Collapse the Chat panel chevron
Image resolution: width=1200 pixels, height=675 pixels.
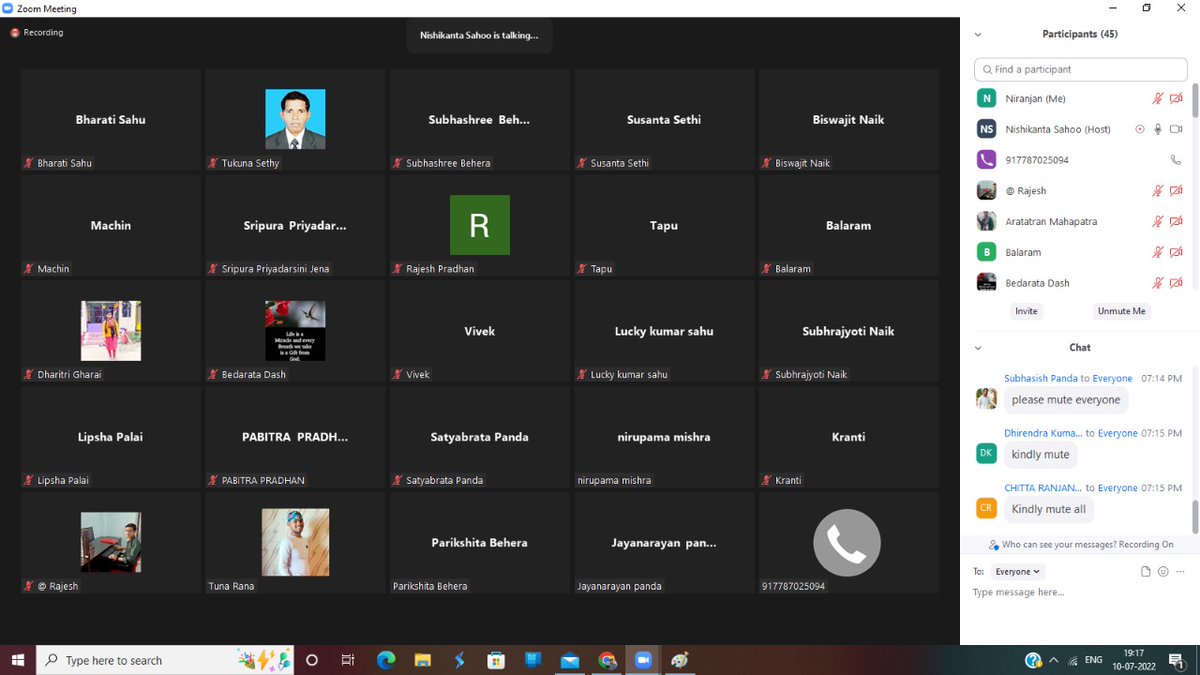[978, 348]
